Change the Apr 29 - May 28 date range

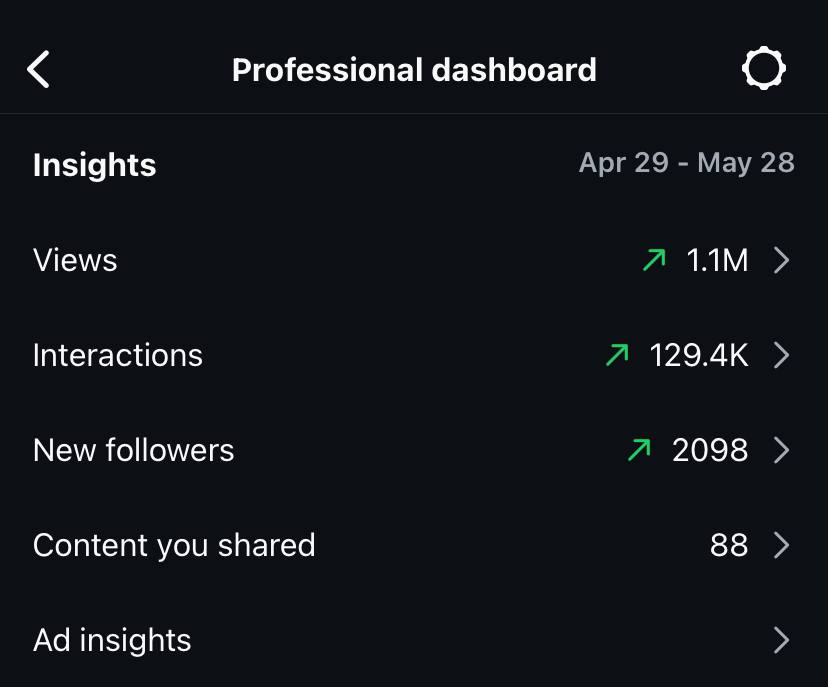[x=686, y=163]
